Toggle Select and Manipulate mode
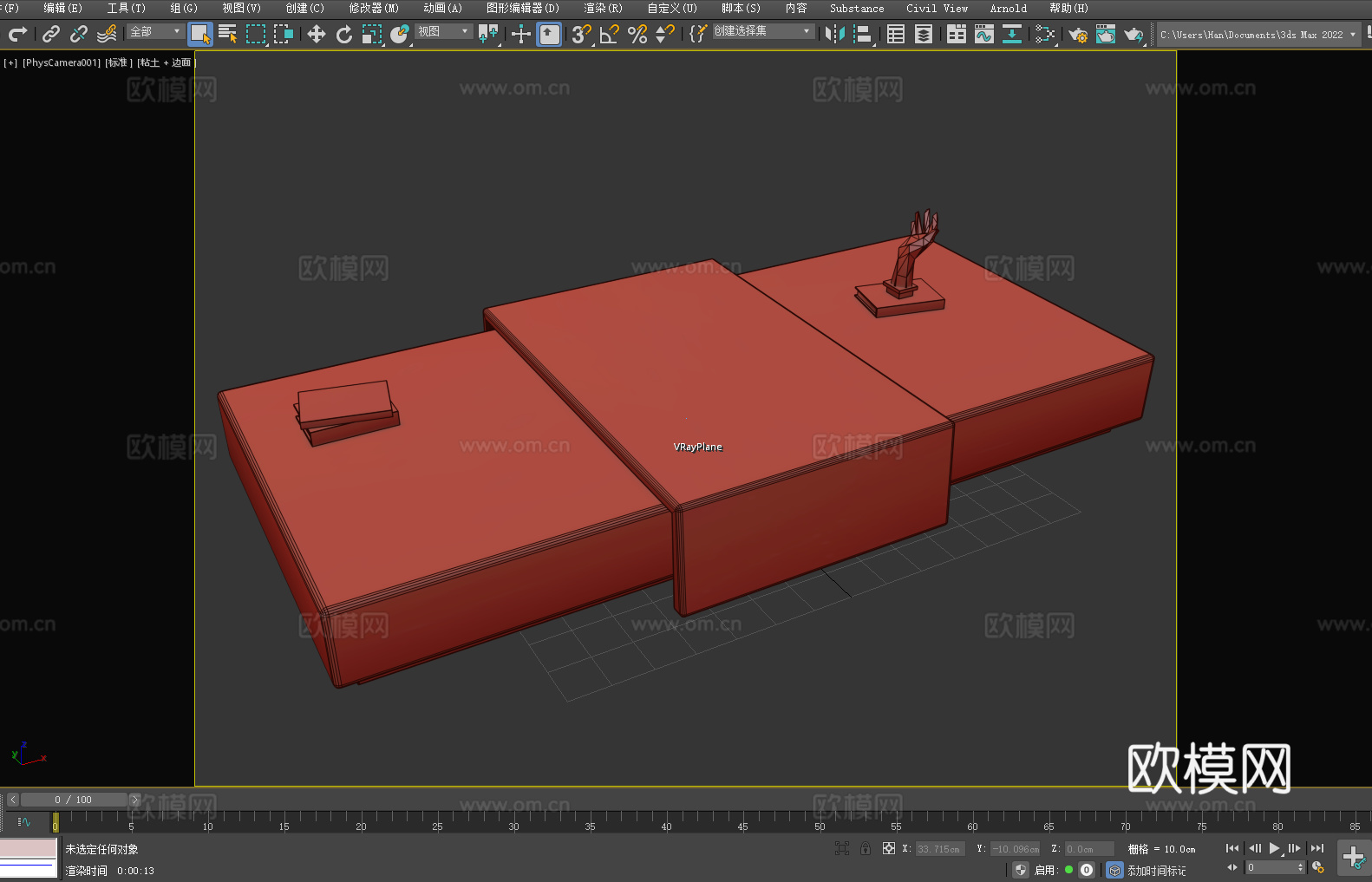The width and height of the screenshot is (1372, 882). pyautogui.click(x=521, y=34)
